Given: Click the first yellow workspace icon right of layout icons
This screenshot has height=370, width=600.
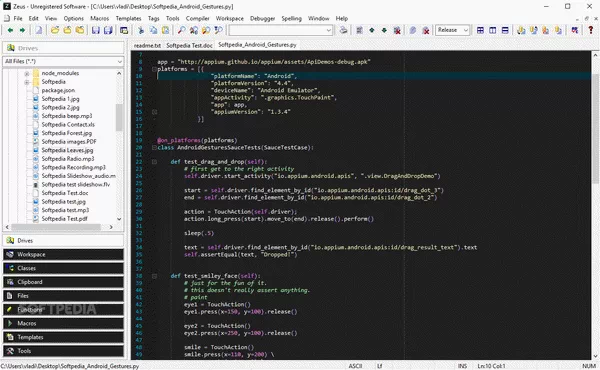Looking at the screenshot, I should [x=521, y=30].
